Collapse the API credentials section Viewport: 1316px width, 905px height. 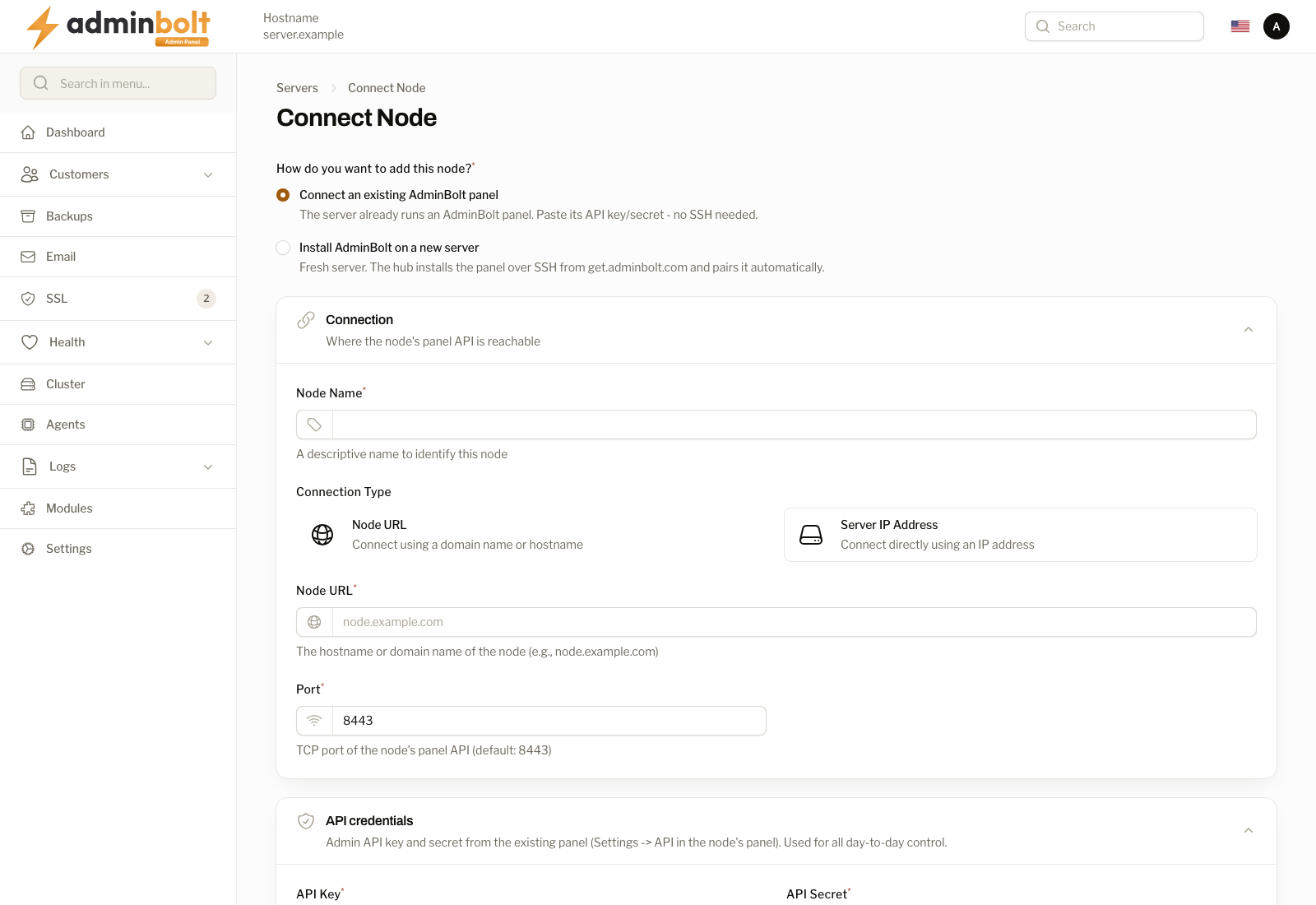click(1249, 831)
